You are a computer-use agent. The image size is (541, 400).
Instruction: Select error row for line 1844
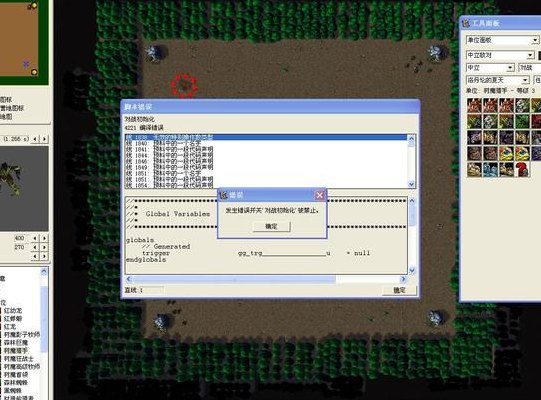pyautogui.click(x=266, y=155)
